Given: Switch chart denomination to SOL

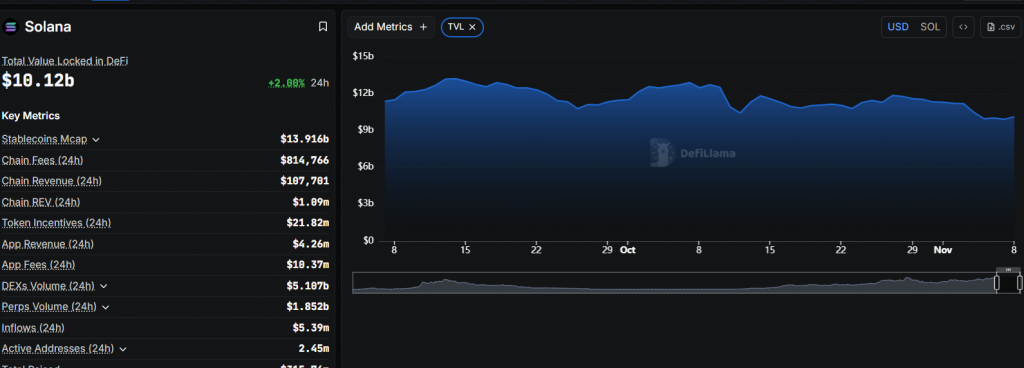Looking at the screenshot, I should [x=930, y=27].
